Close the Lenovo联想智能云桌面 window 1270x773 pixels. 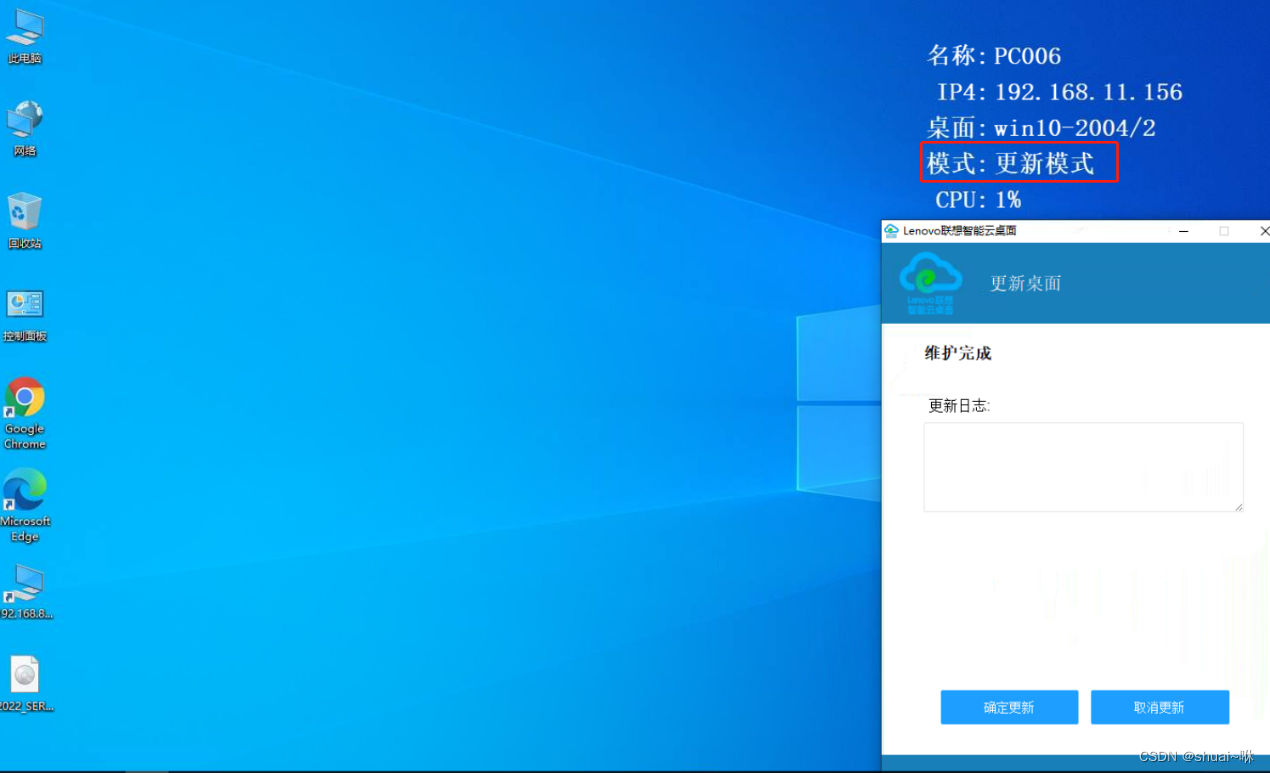1263,231
